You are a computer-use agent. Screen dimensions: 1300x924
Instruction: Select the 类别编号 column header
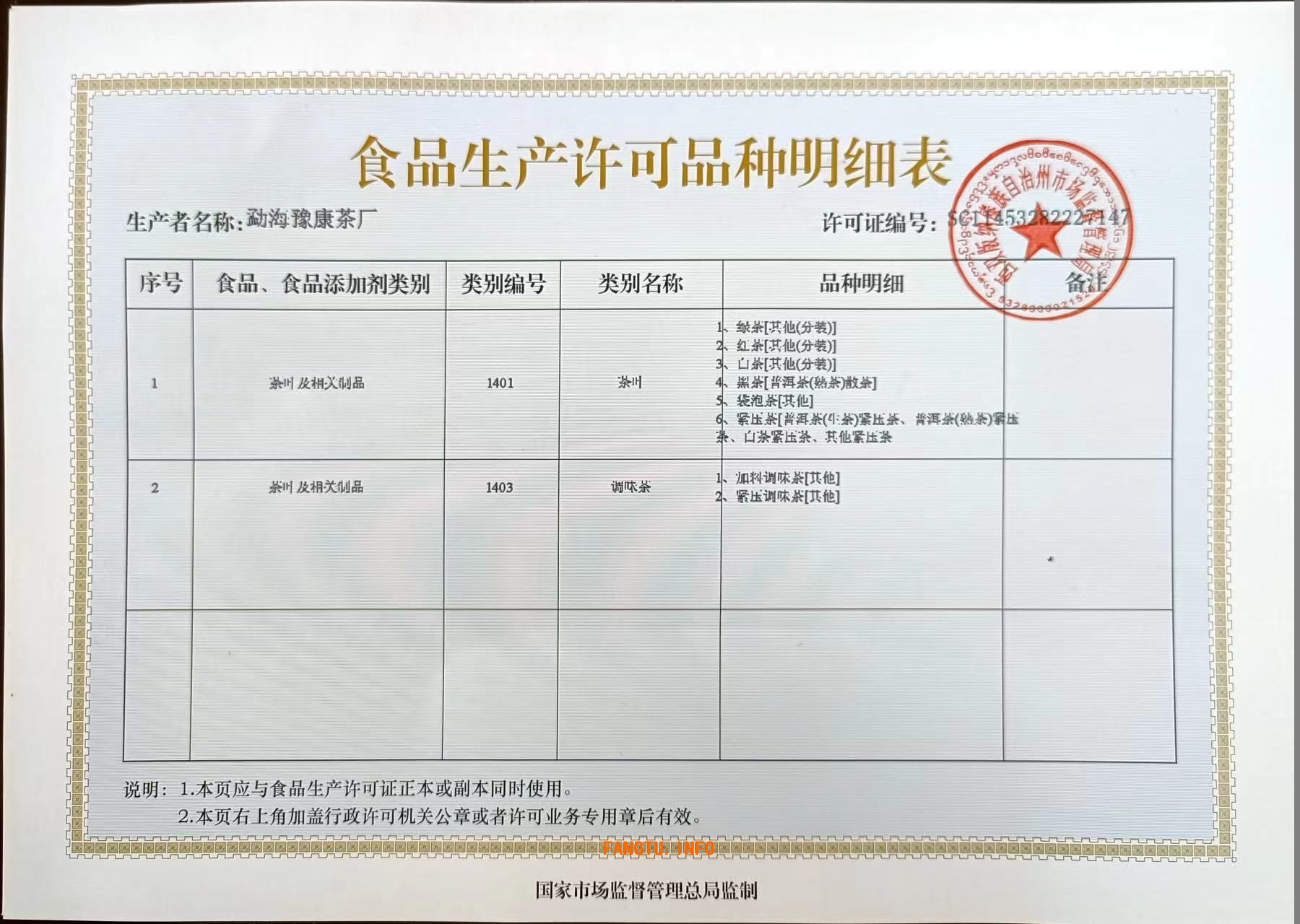[503, 284]
